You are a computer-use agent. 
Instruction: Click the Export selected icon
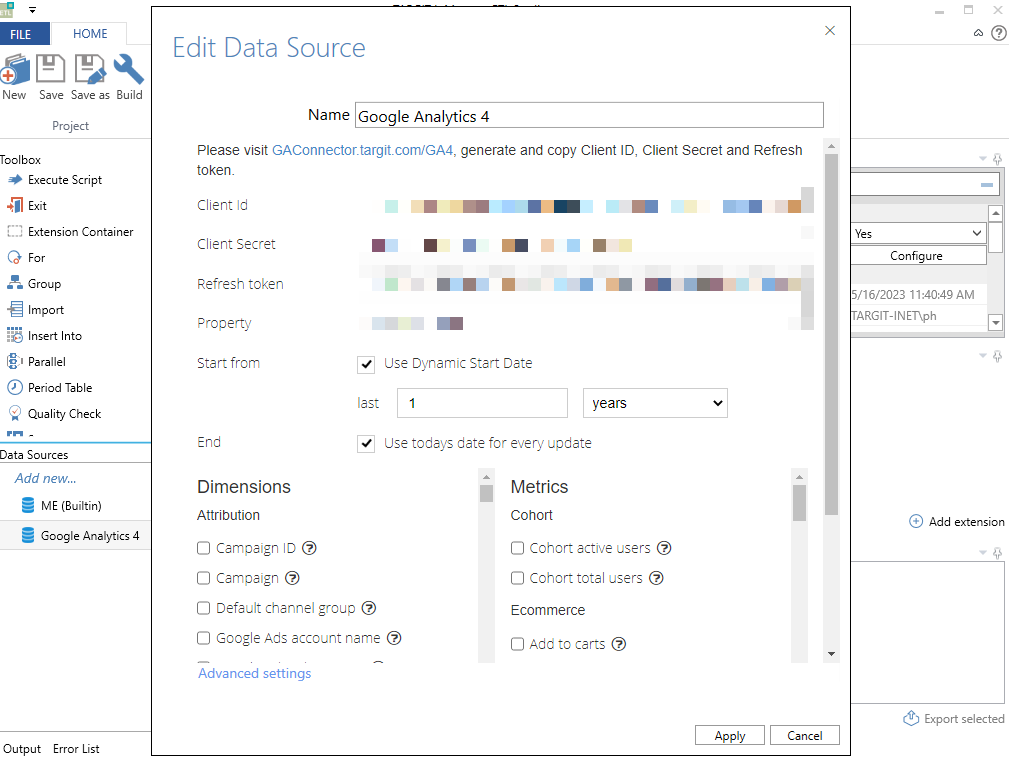point(911,718)
